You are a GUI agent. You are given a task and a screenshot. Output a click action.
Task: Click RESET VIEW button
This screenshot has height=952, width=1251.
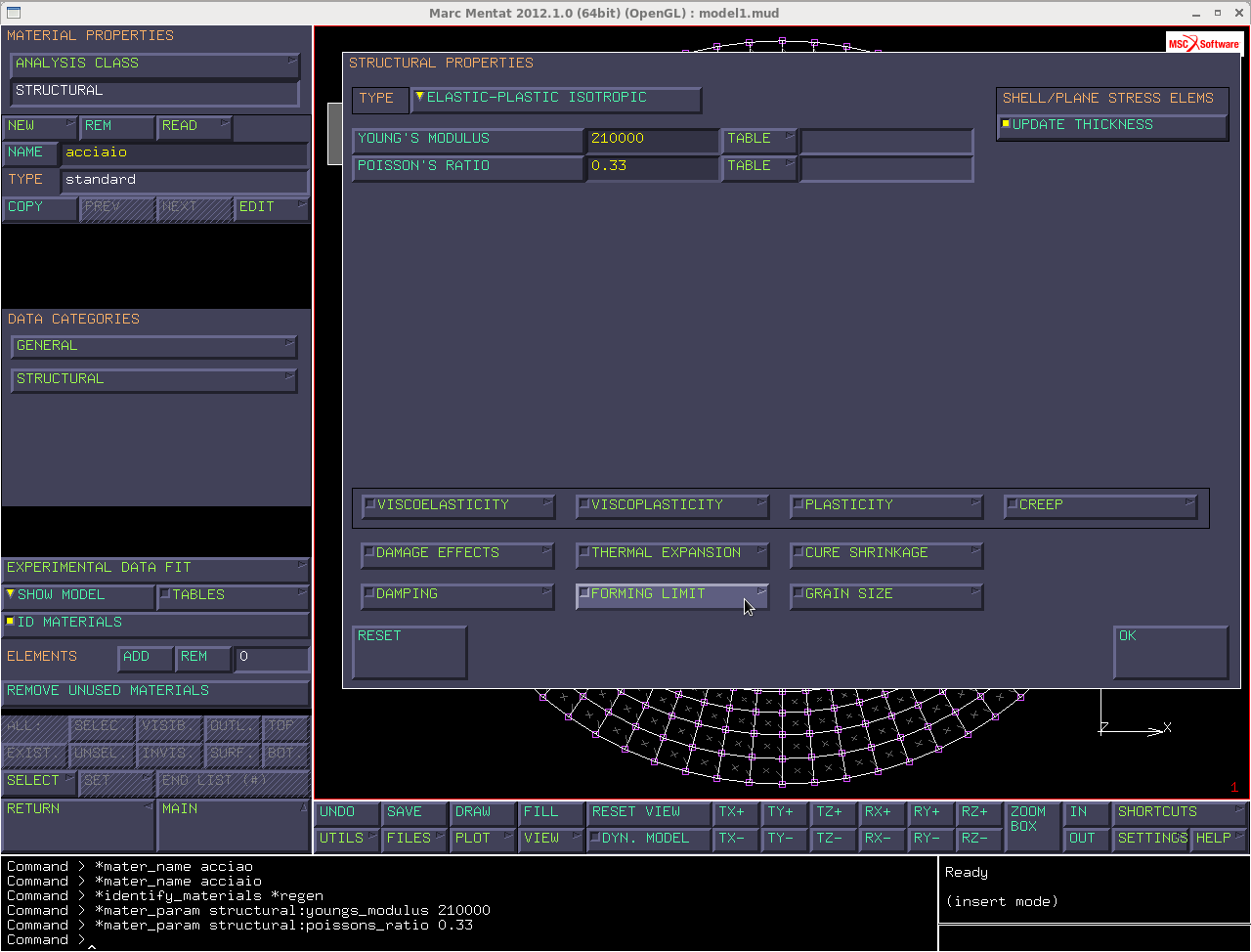(647, 813)
